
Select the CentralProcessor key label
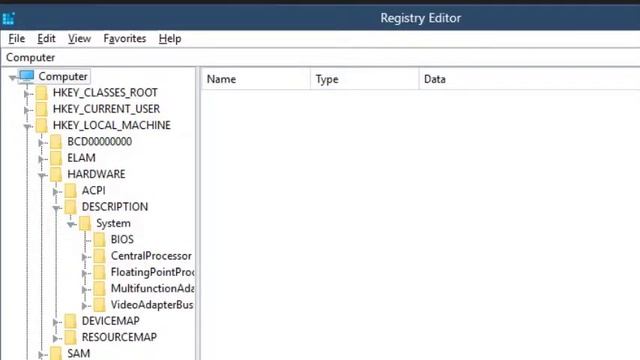(151, 256)
